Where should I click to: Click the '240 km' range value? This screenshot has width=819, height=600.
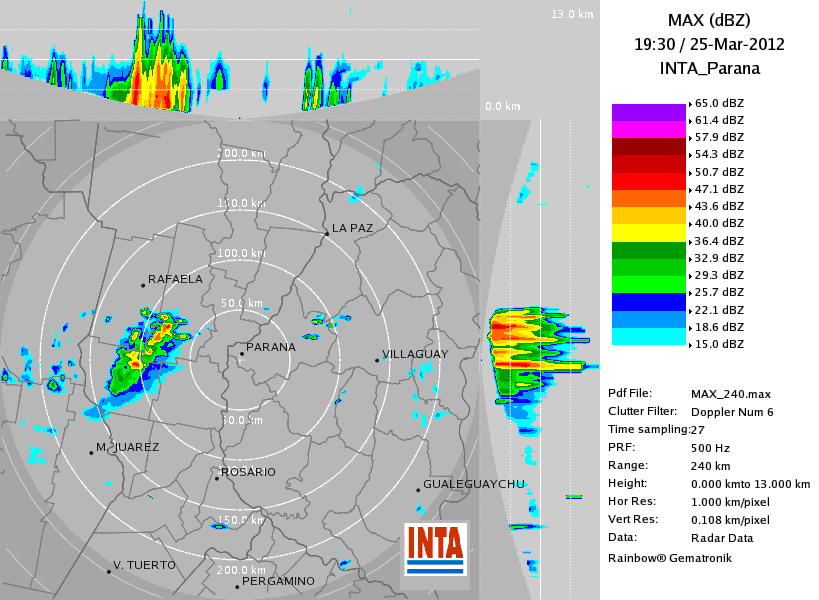point(710,466)
